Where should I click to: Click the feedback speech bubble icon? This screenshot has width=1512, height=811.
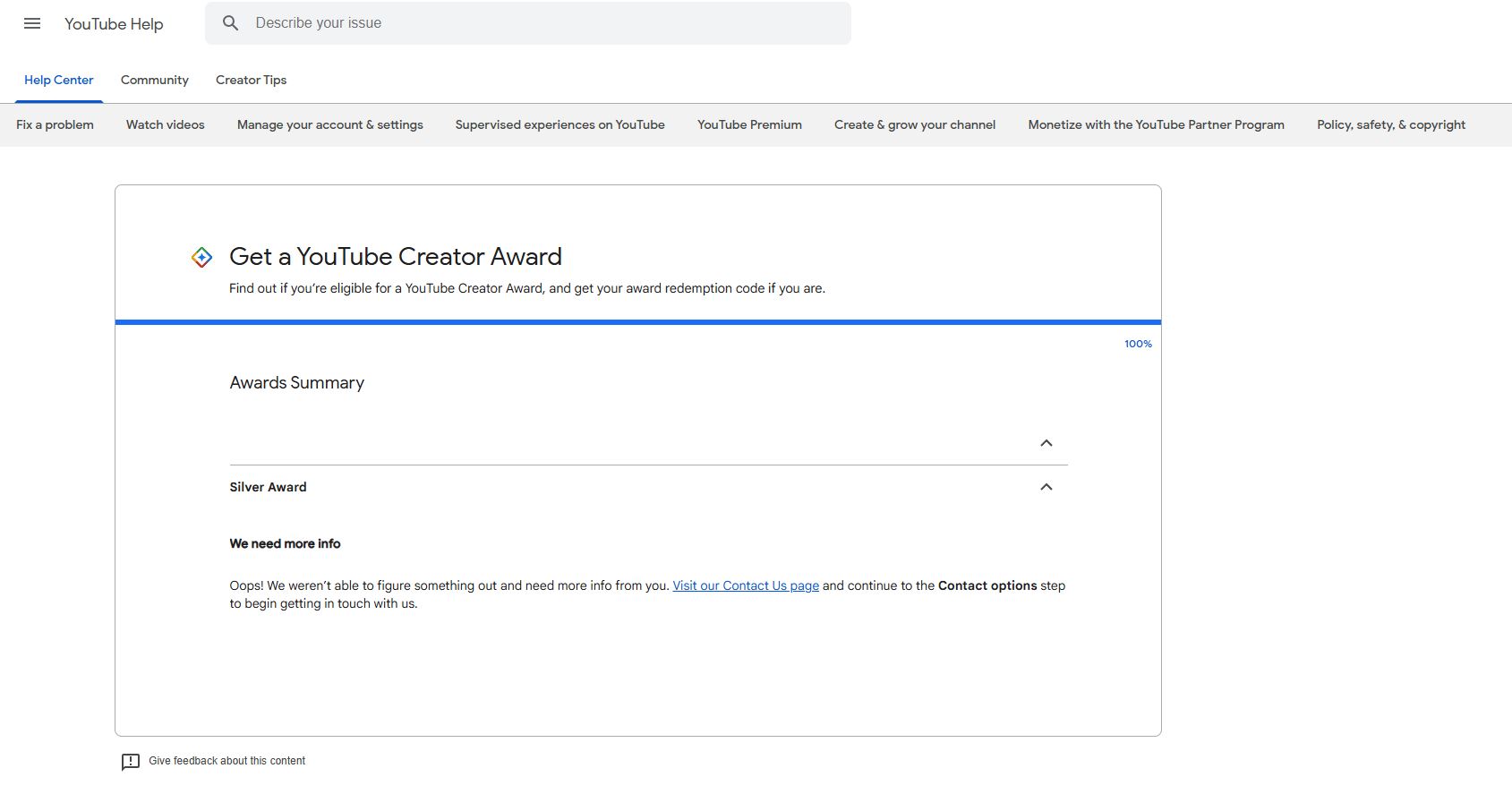coord(131,762)
